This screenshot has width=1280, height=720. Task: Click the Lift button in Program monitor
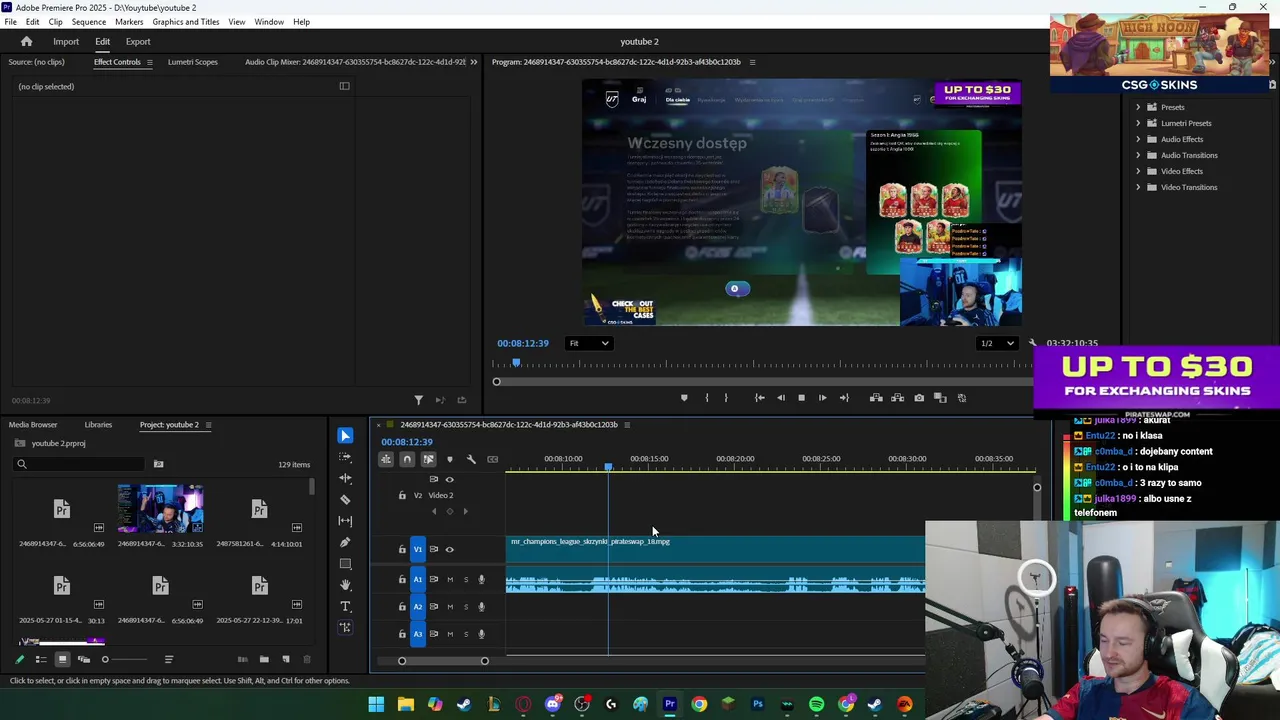coord(876,398)
